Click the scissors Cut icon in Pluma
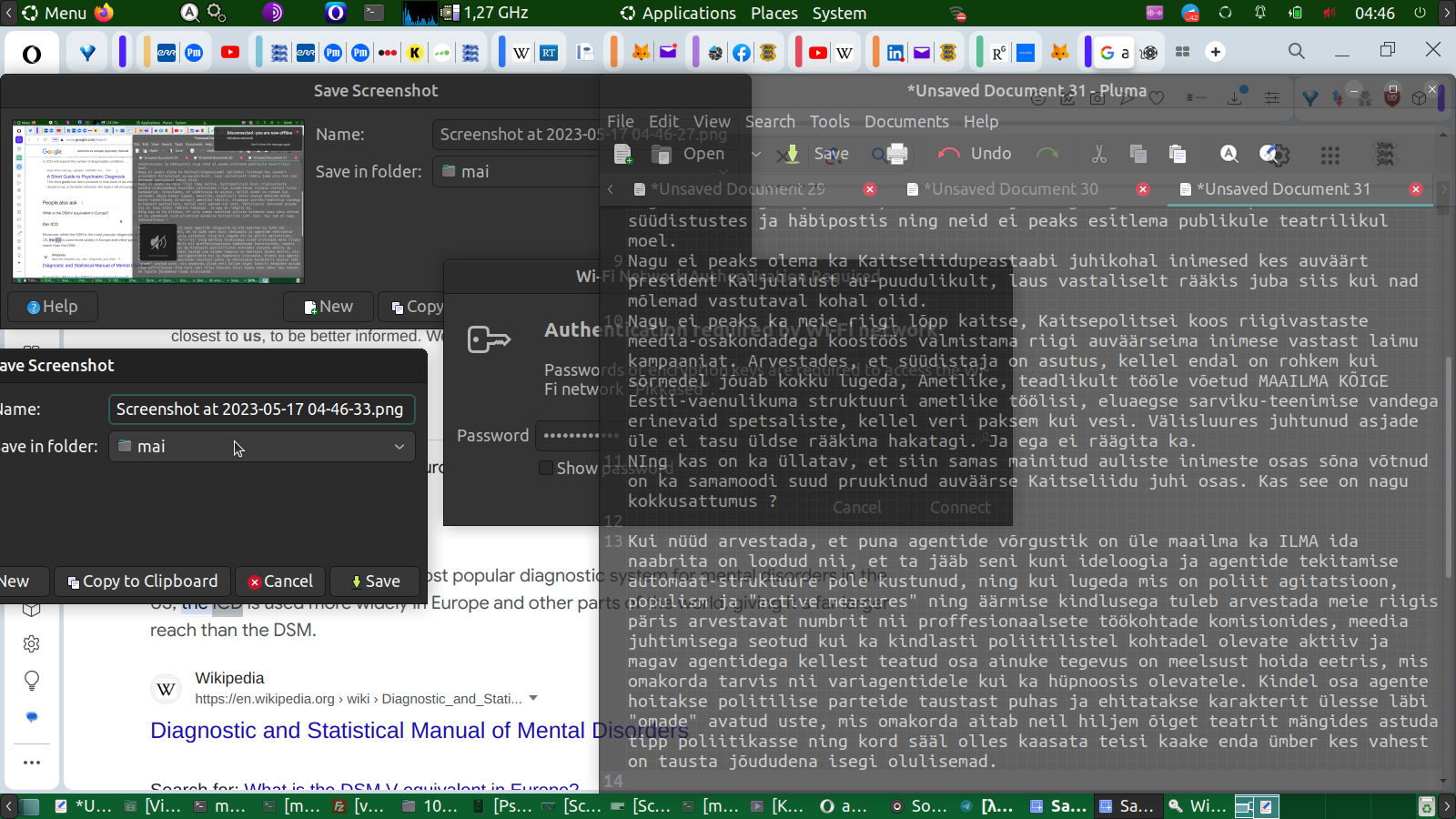This screenshot has width=1456, height=819. pyautogui.click(x=1099, y=154)
